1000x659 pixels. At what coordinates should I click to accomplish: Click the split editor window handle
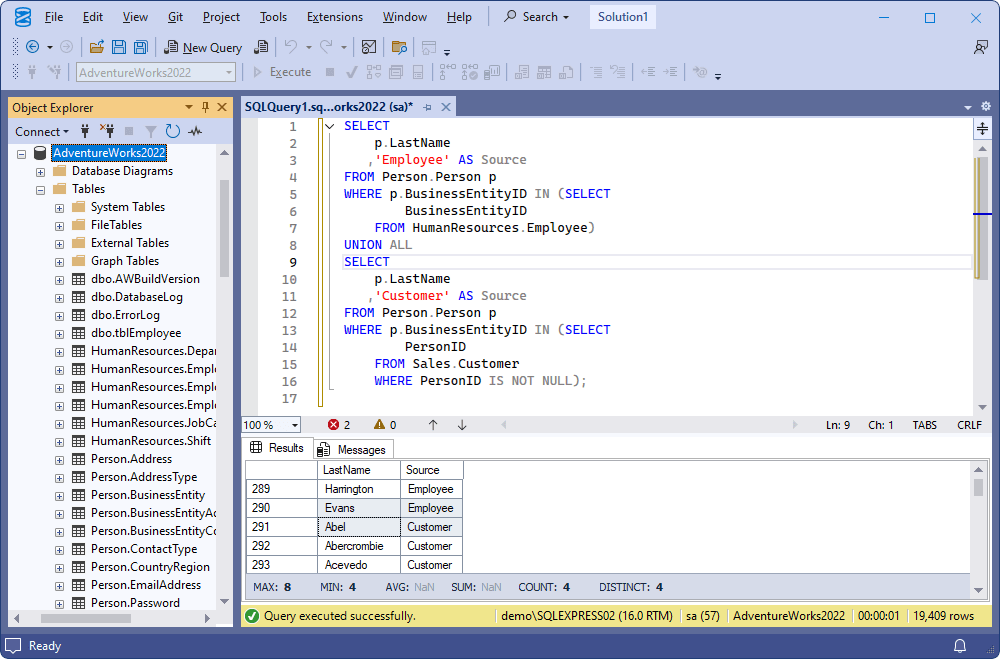click(982, 129)
